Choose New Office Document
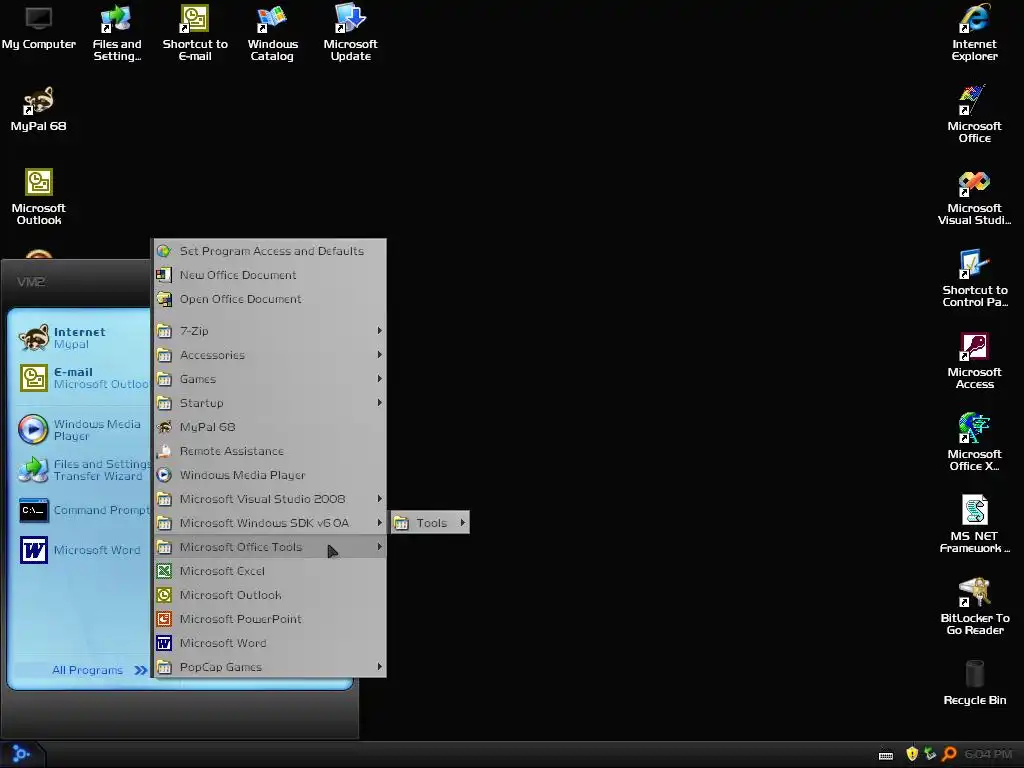 (x=270, y=275)
